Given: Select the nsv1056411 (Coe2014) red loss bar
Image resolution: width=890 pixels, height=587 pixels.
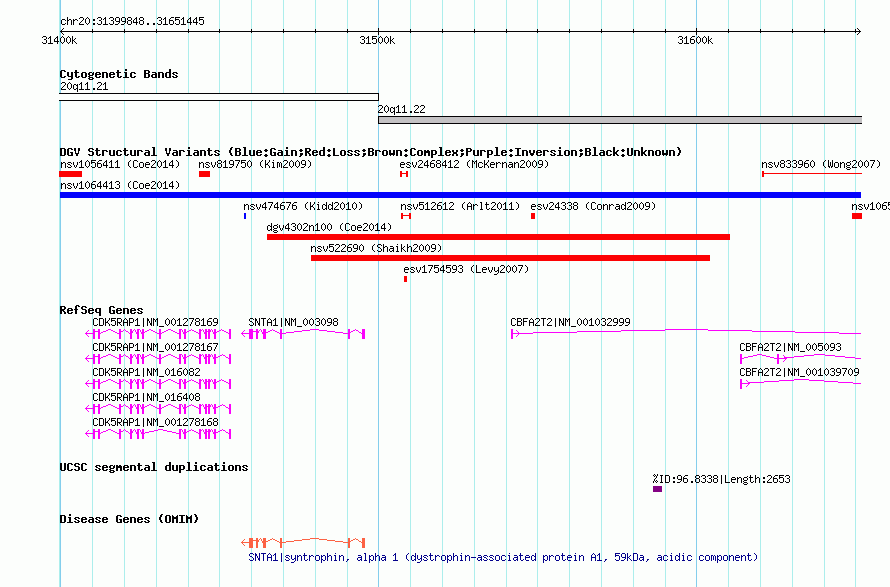Looking at the screenshot, I should pos(71,174).
